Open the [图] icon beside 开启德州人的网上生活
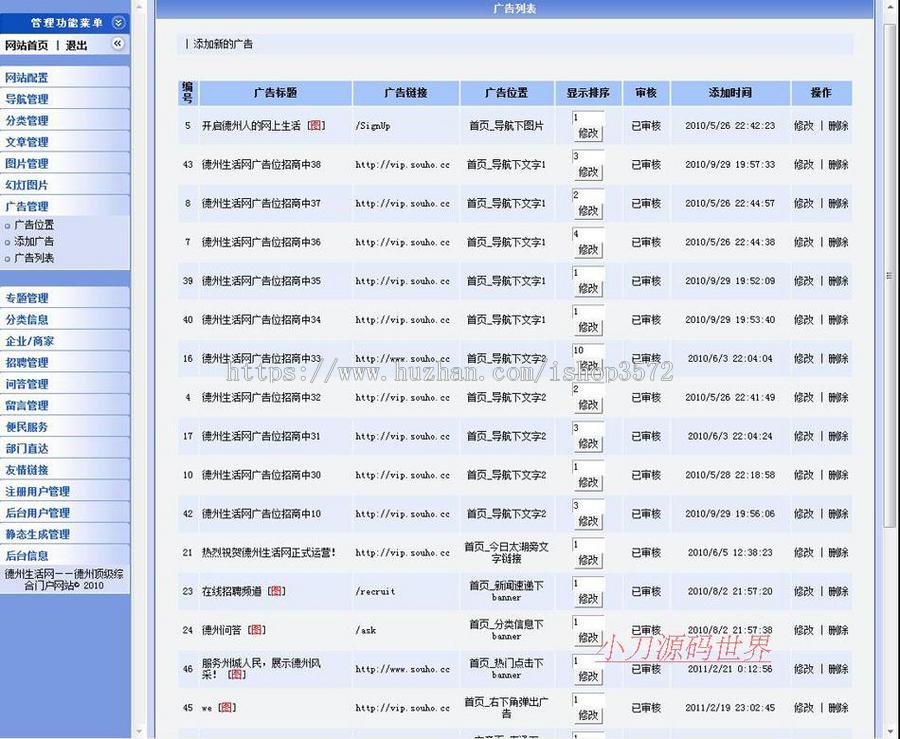Image resolution: width=900 pixels, height=739 pixels. point(317,123)
